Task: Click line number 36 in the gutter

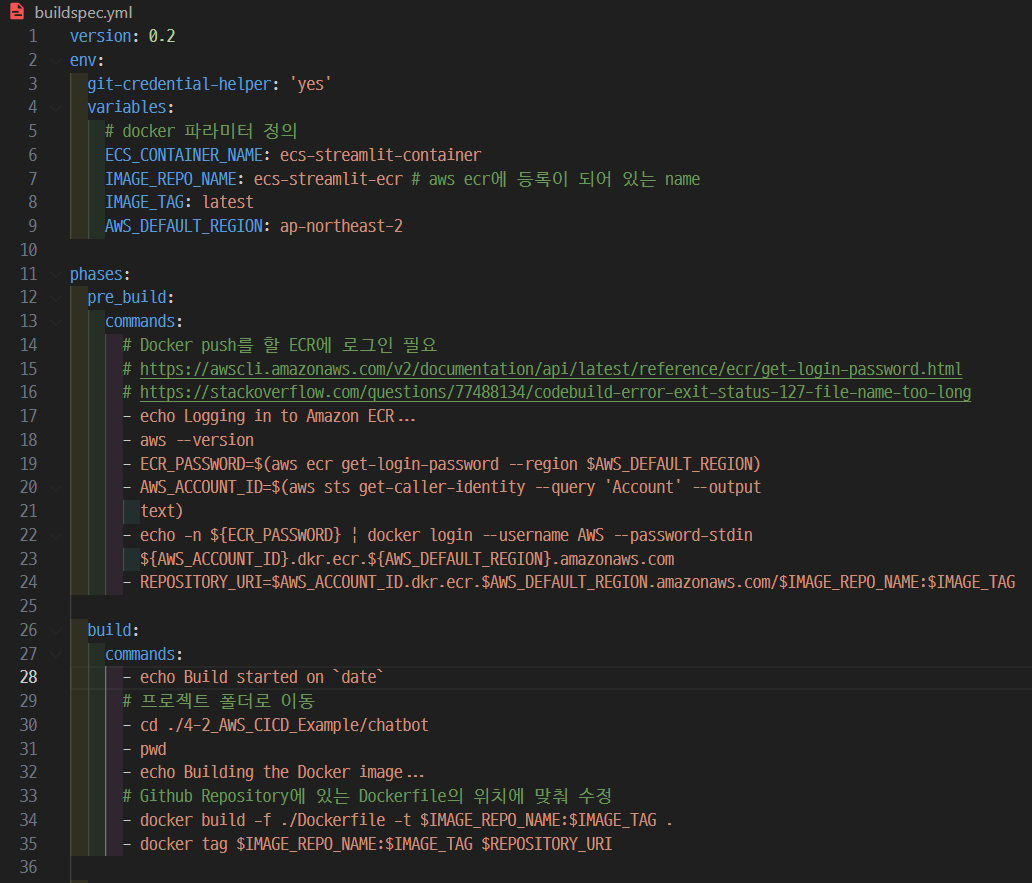Action: point(28,867)
